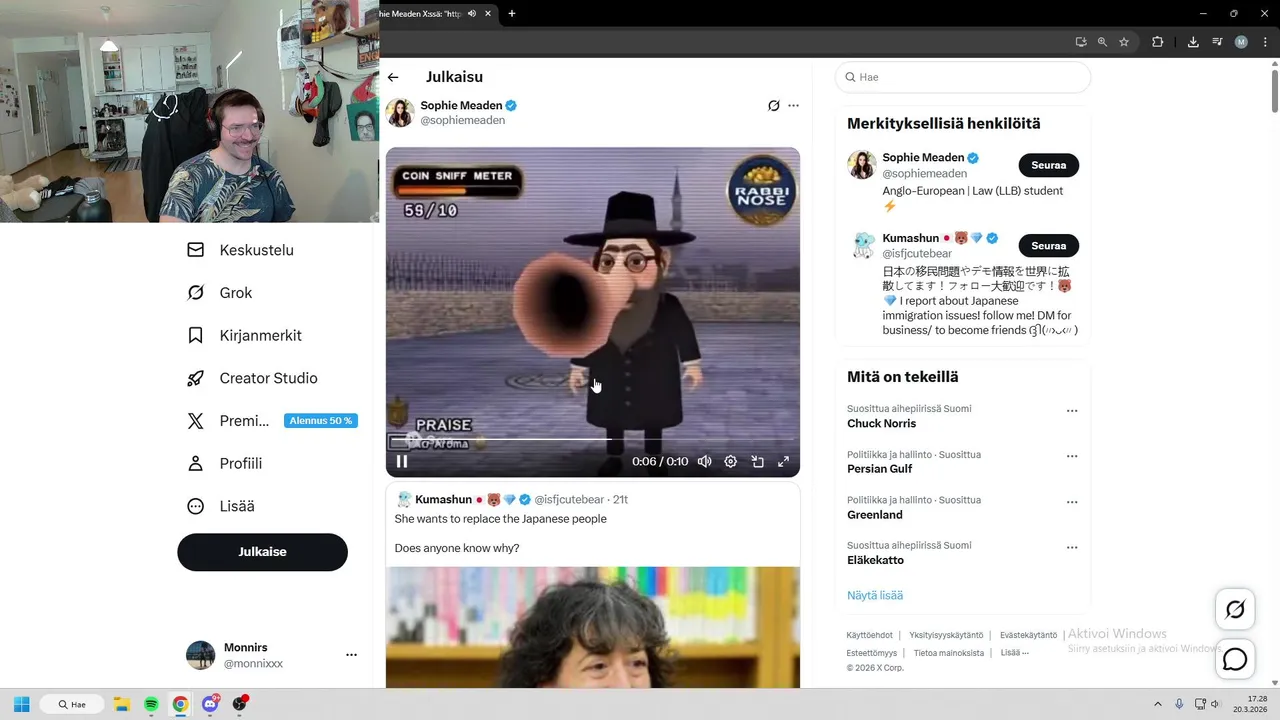Image resolution: width=1280 pixels, height=720 pixels.
Task: Open Yksityisyyskäytäntö footer link
Action: [x=946, y=635]
